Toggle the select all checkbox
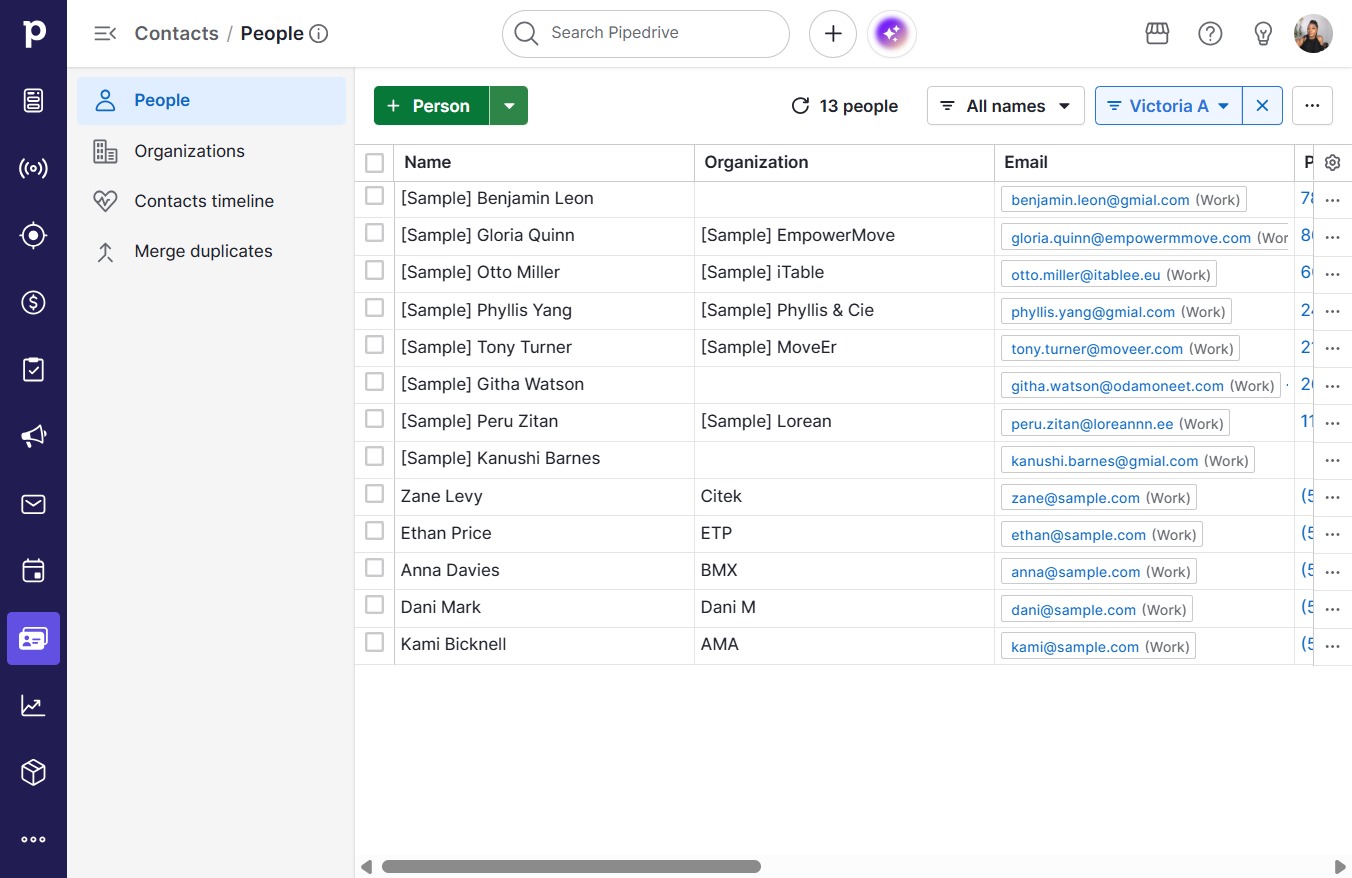Screen dimensions: 1352x878 [374, 162]
